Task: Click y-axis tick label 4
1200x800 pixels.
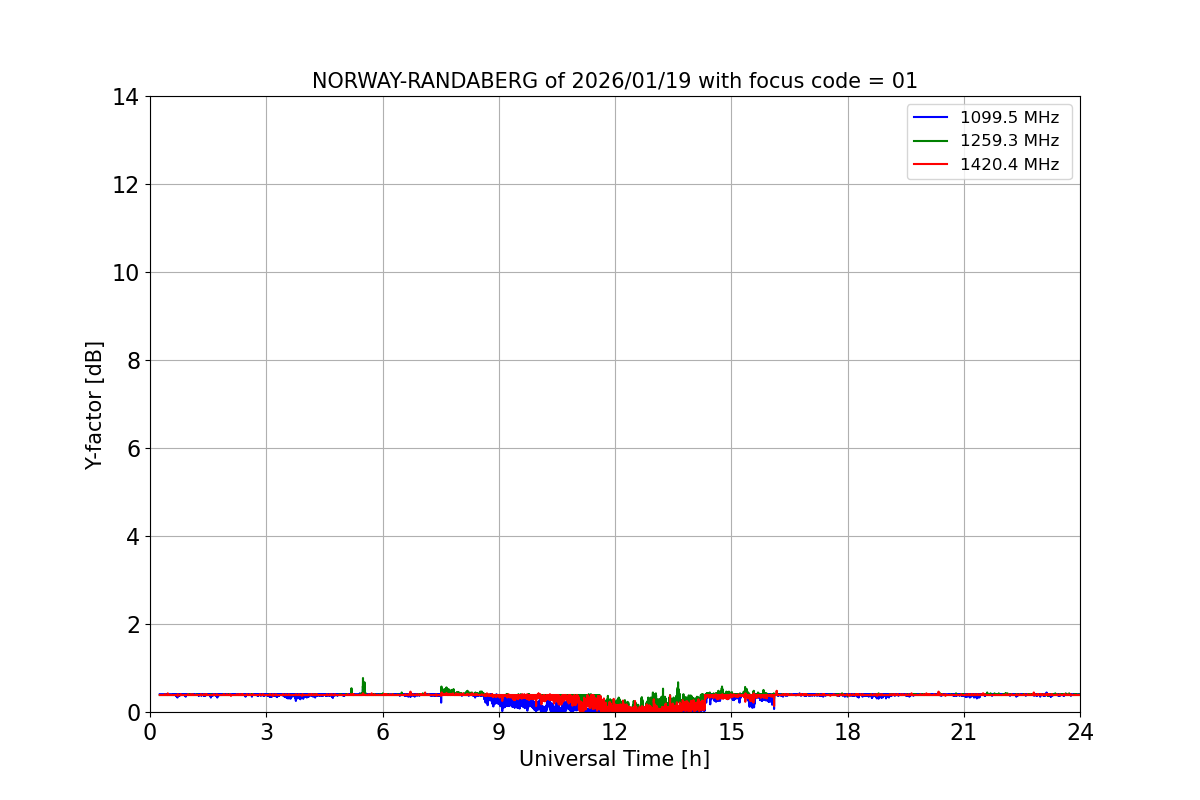Action: 133,537
